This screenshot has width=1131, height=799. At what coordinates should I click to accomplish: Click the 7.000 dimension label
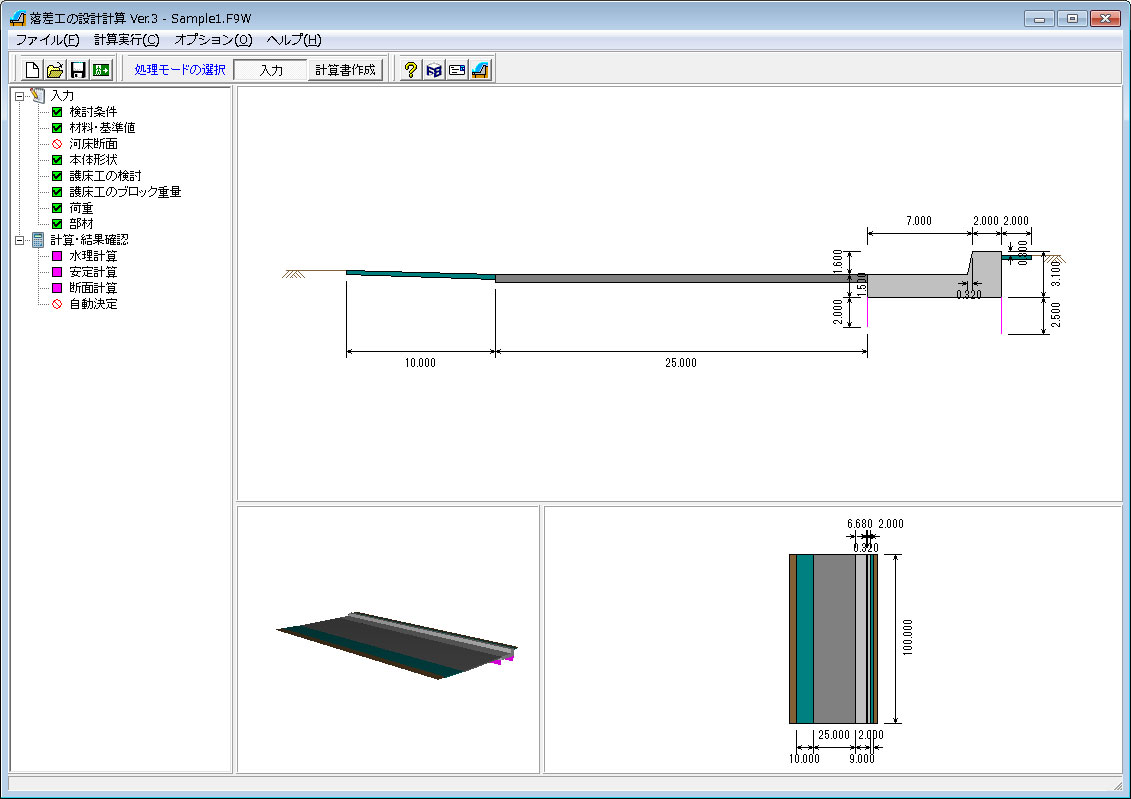(919, 221)
